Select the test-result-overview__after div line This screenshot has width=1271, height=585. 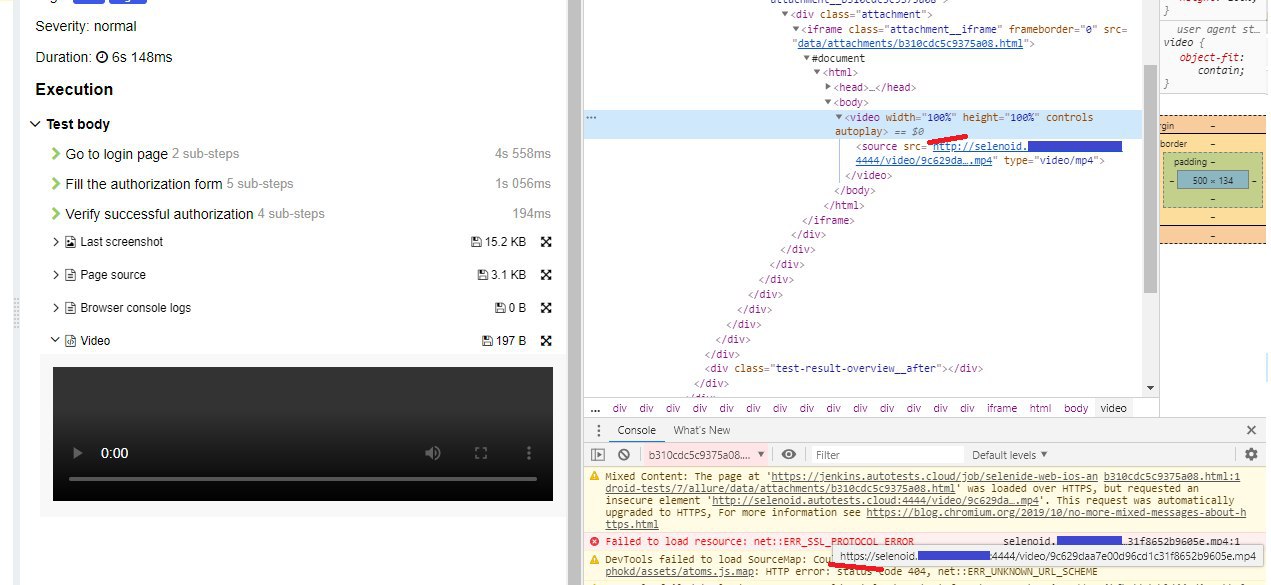843,368
